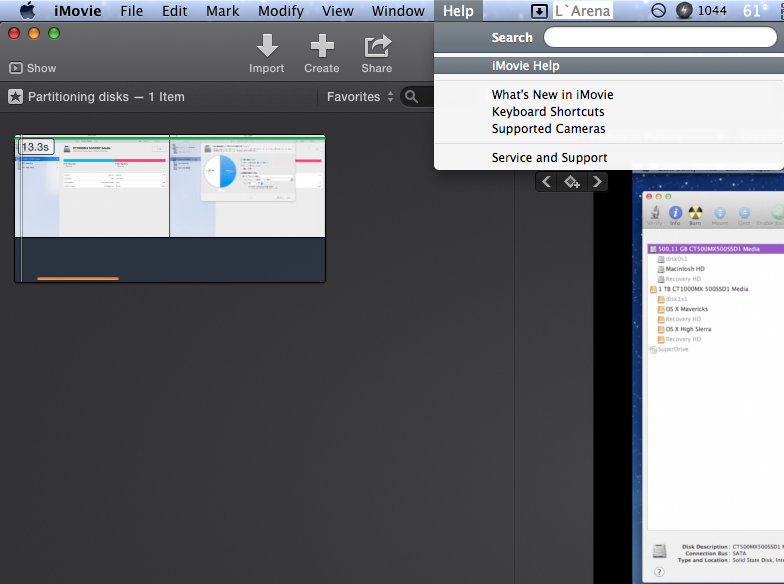Click the Share label
This screenshot has height=584, width=784.
pos(376,68)
